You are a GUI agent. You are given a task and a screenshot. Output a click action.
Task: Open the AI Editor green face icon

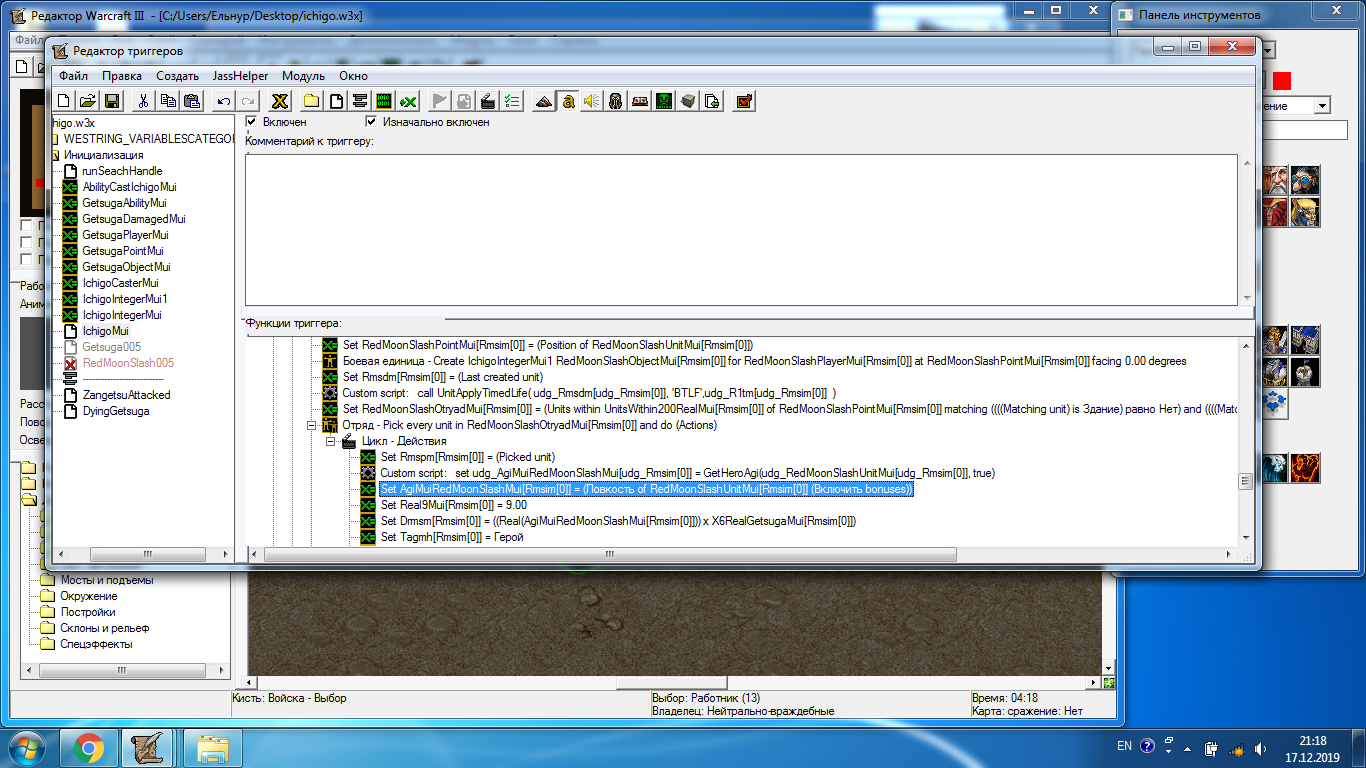tap(664, 101)
